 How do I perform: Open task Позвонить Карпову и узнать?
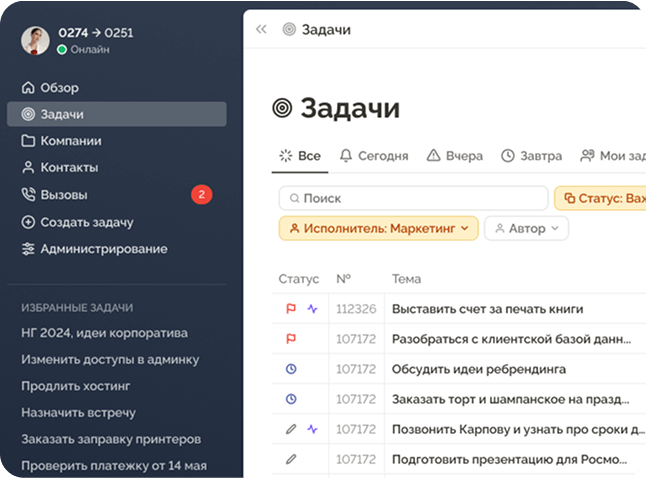(x=519, y=429)
